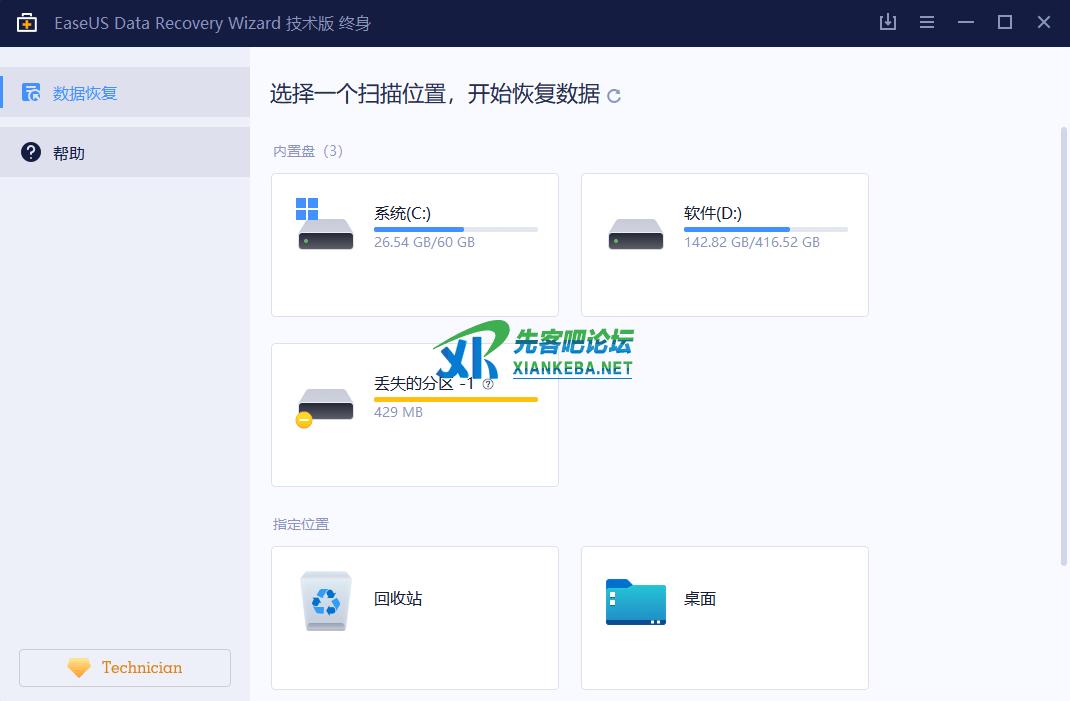Screen dimensions: 1070x701
Task: Click the question mark beside 丢失的分区 -1
Action: point(488,384)
